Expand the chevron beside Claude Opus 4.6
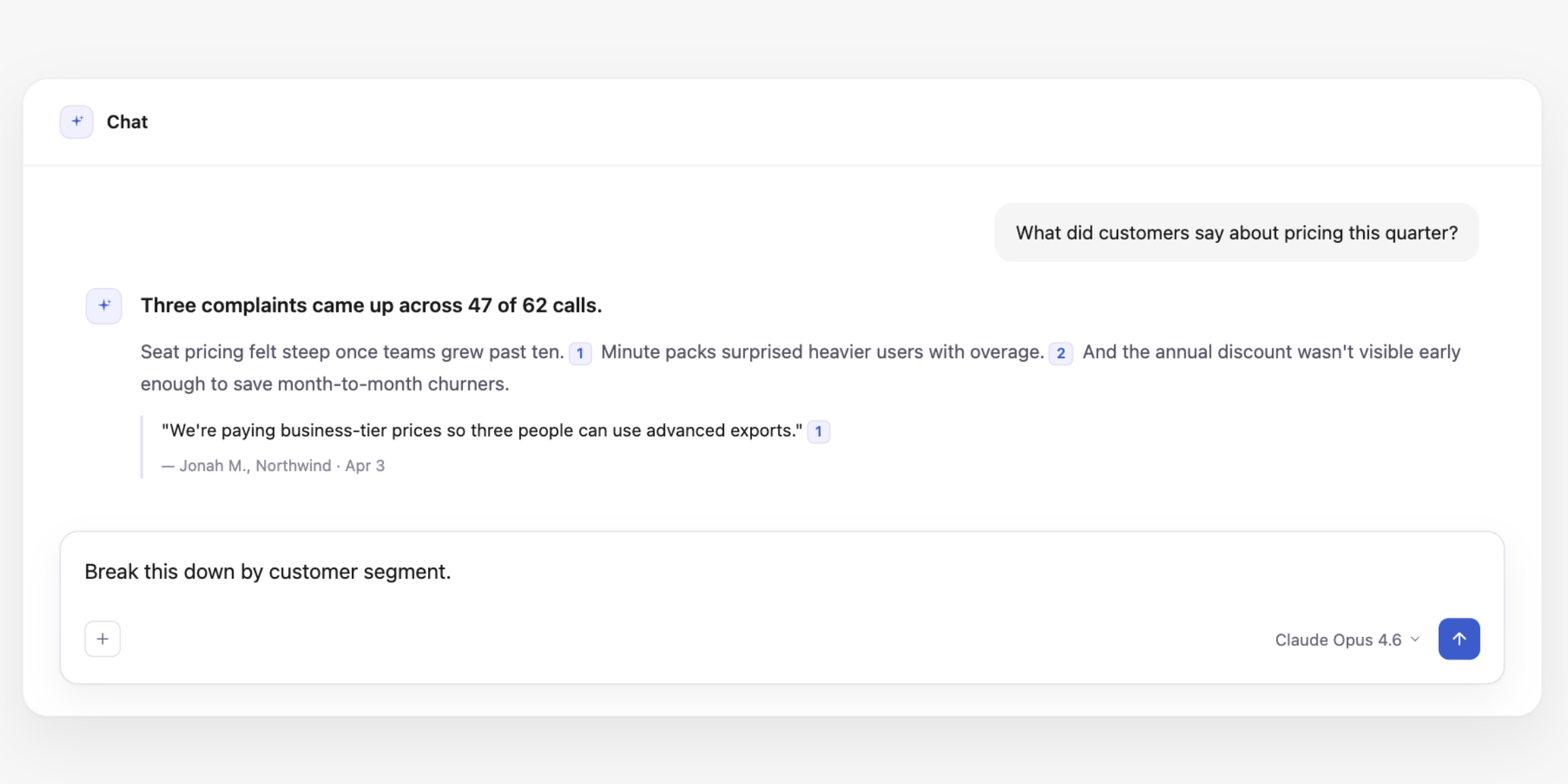Viewport: 1568px width, 784px height. (1415, 639)
